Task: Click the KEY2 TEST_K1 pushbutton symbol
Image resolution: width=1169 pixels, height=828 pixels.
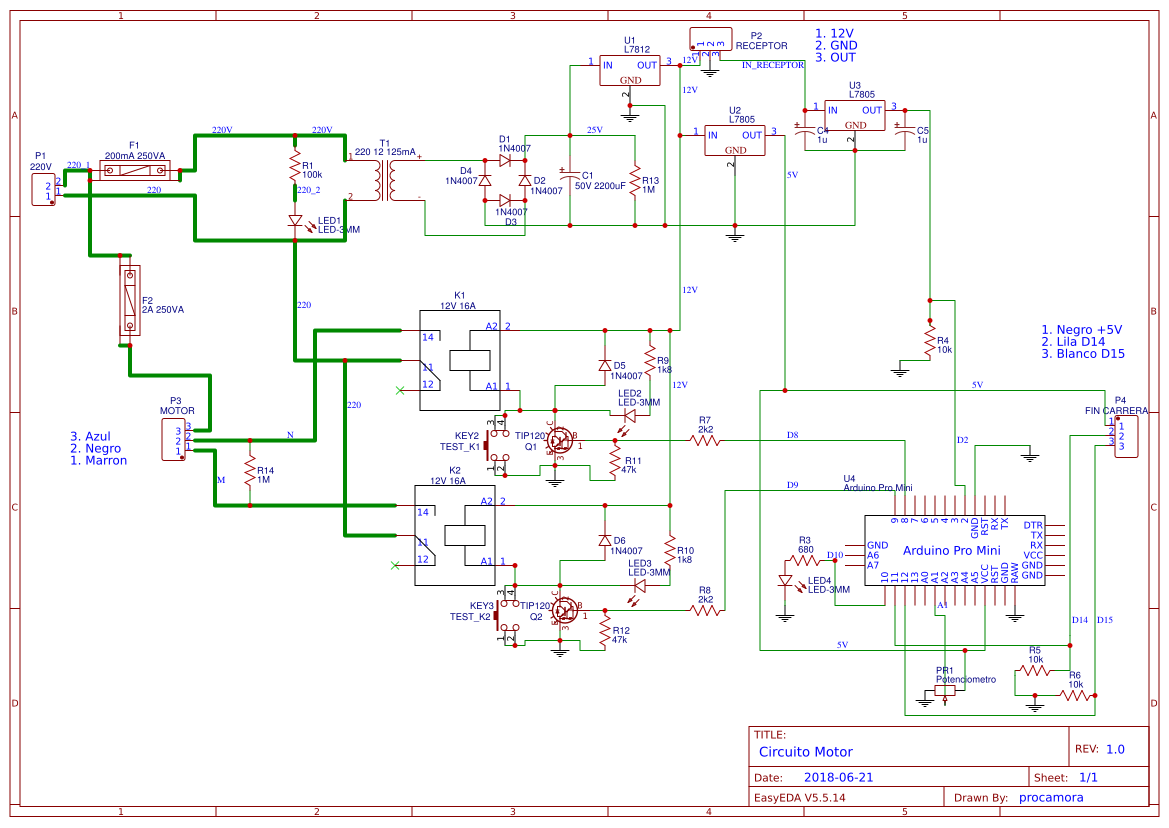Action: (x=498, y=446)
